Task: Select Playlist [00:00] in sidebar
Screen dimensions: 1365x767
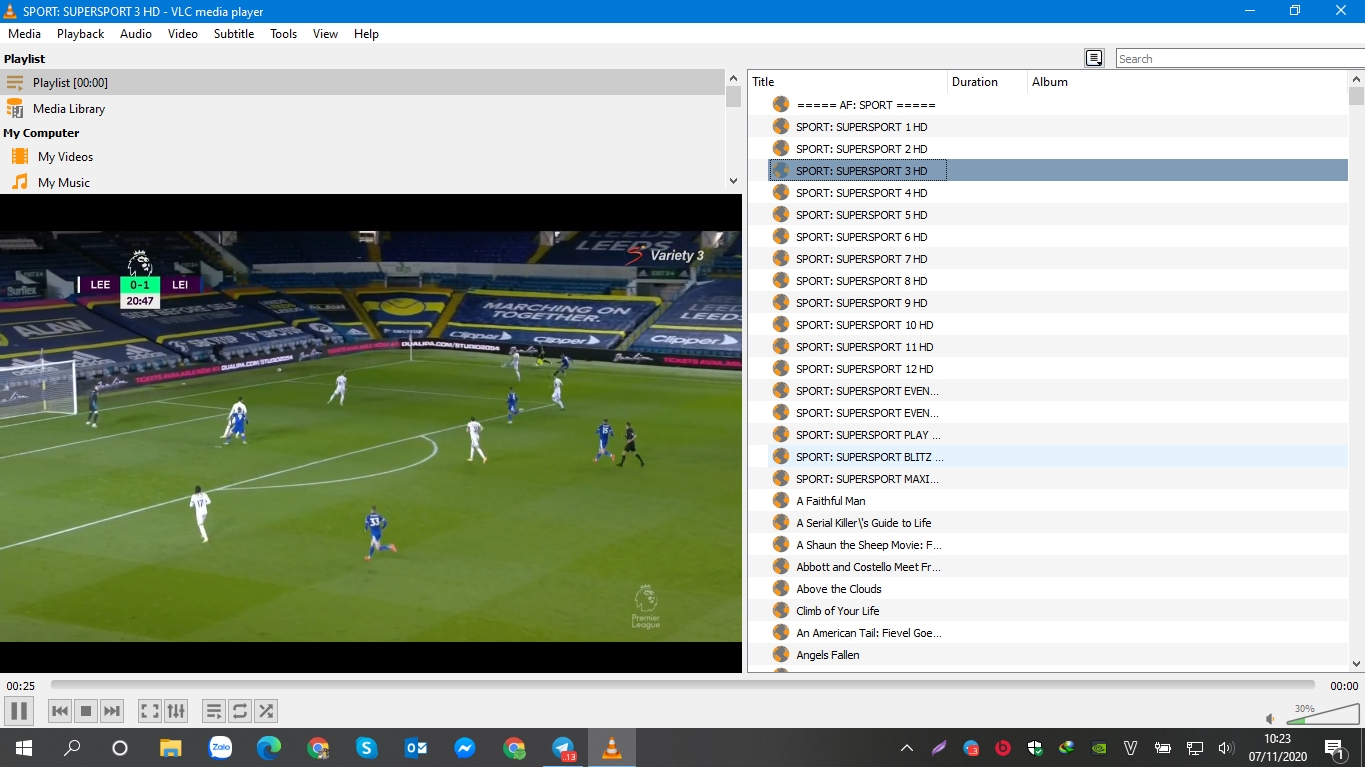Action: point(362,82)
